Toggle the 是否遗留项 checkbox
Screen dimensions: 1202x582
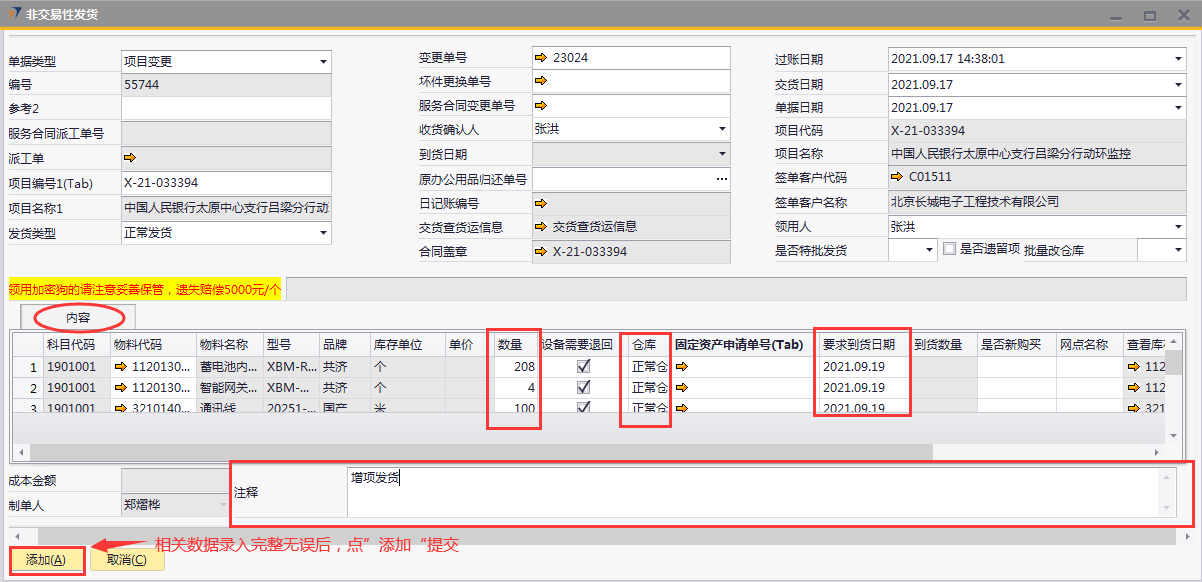950,249
